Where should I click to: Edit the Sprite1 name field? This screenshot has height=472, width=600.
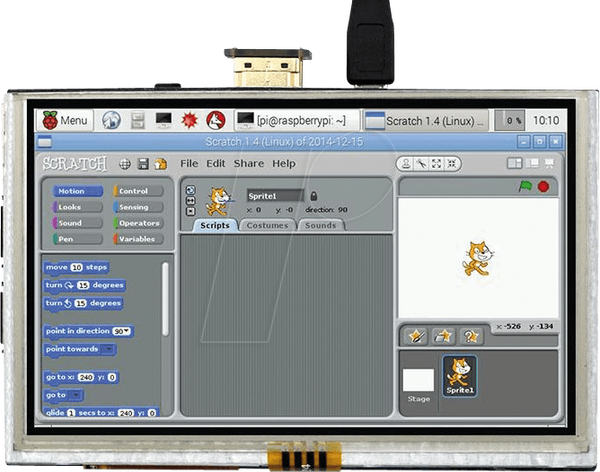[x=275, y=196]
